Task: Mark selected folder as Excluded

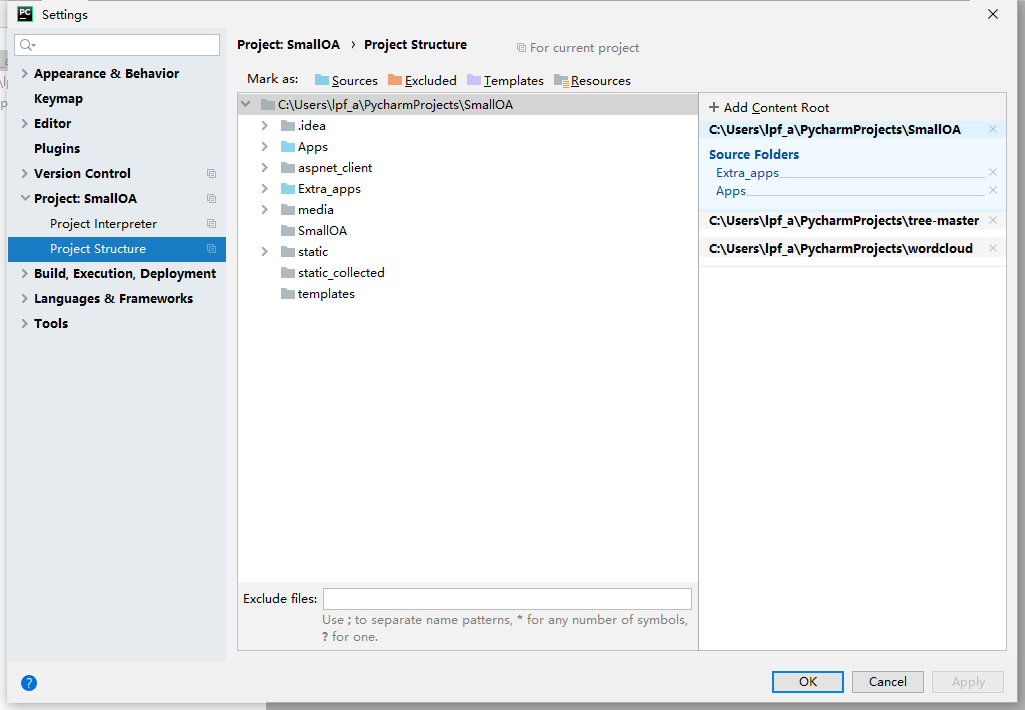Action: pyautogui.click(x=422, y=80)
